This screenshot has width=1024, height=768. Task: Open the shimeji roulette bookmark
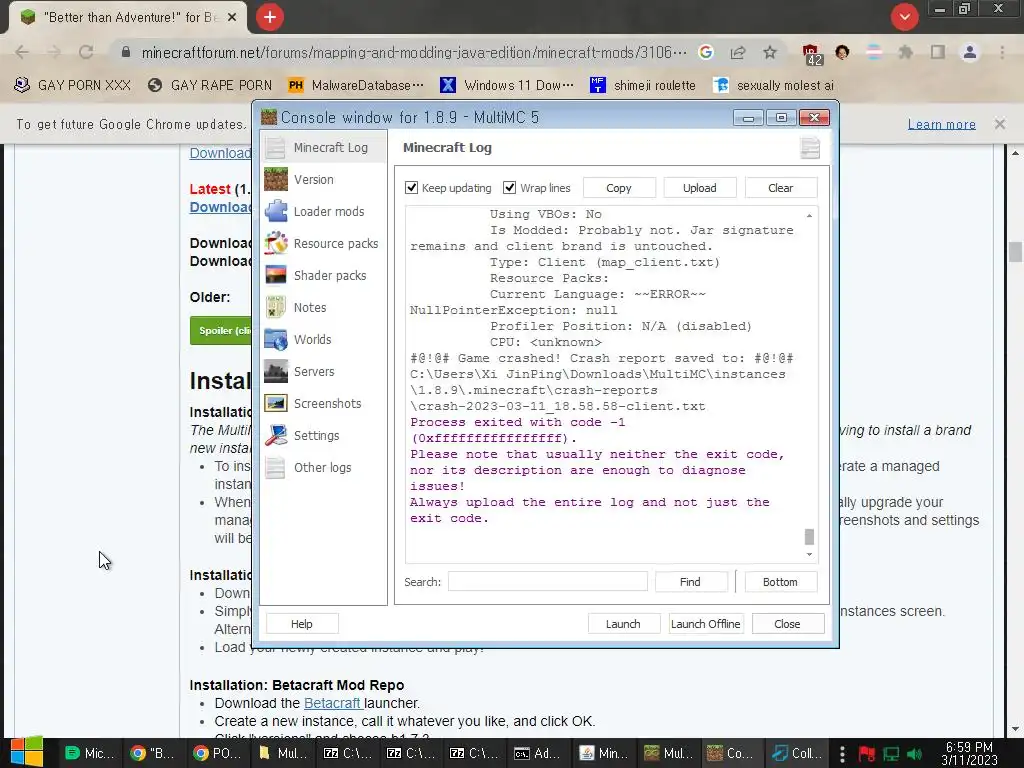tap(643, 85)
